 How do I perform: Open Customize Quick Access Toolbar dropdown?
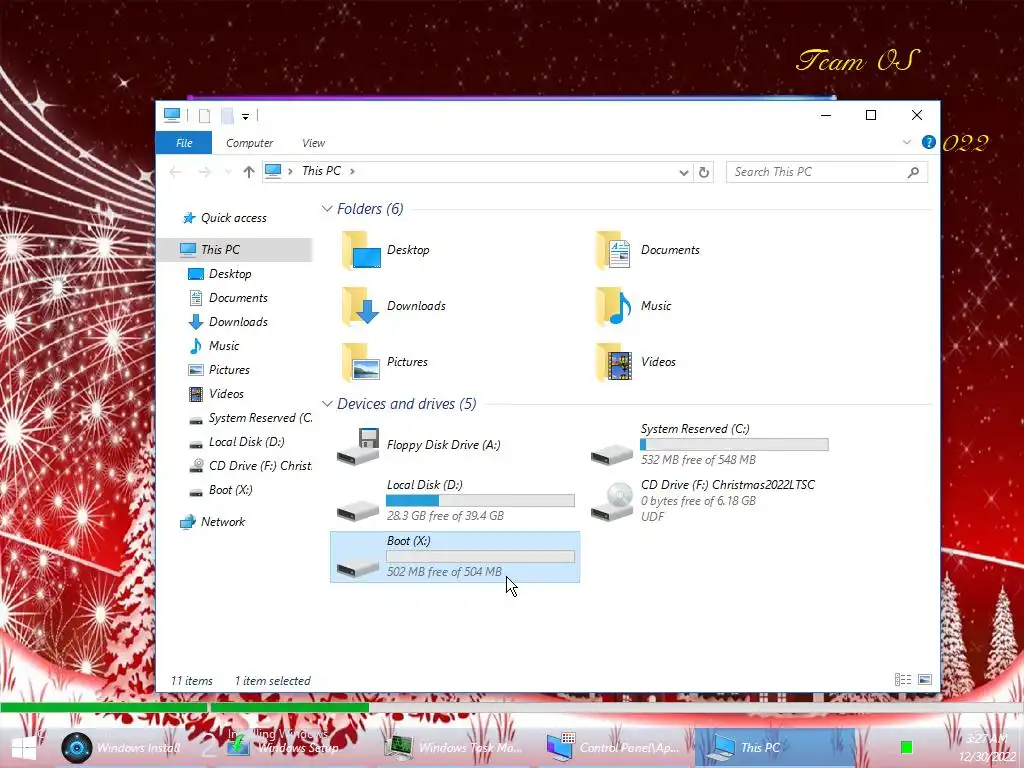point(246,116)
